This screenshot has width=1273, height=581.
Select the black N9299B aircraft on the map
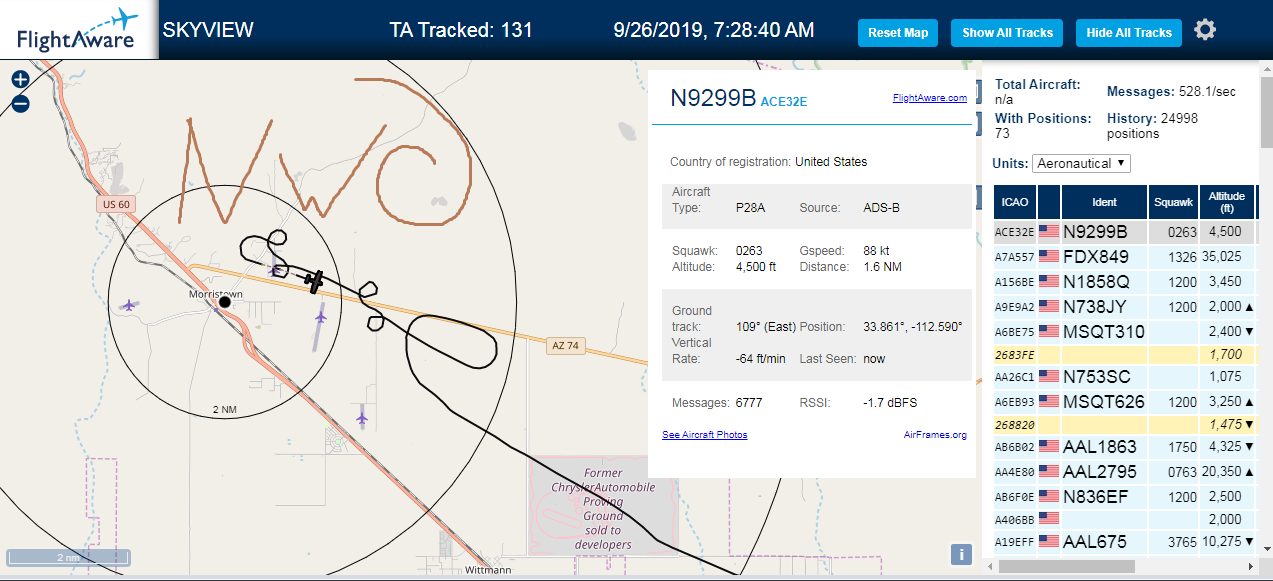pos(315,281)
